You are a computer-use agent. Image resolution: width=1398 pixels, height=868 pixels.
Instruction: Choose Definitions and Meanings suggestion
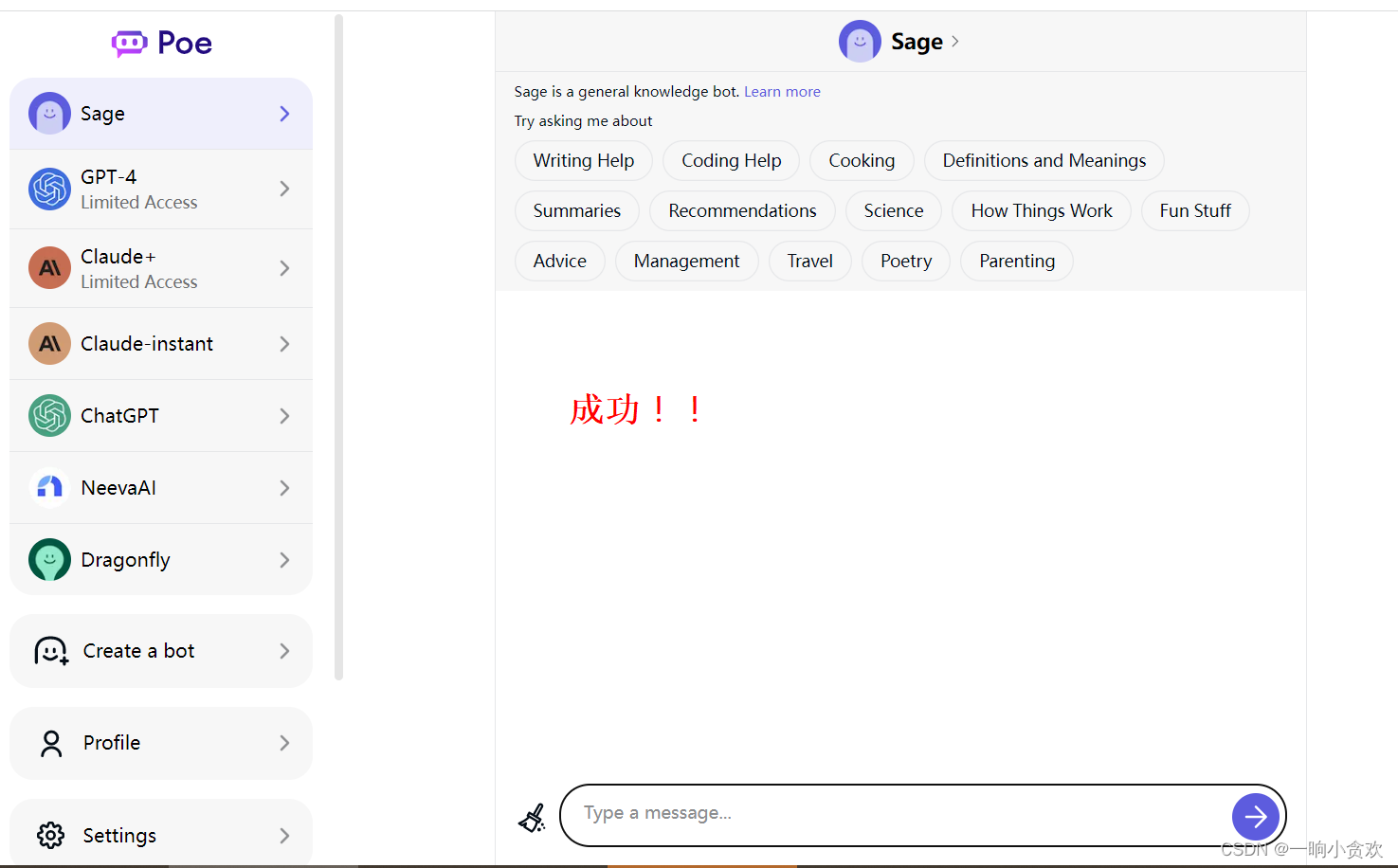point(1044,161)
